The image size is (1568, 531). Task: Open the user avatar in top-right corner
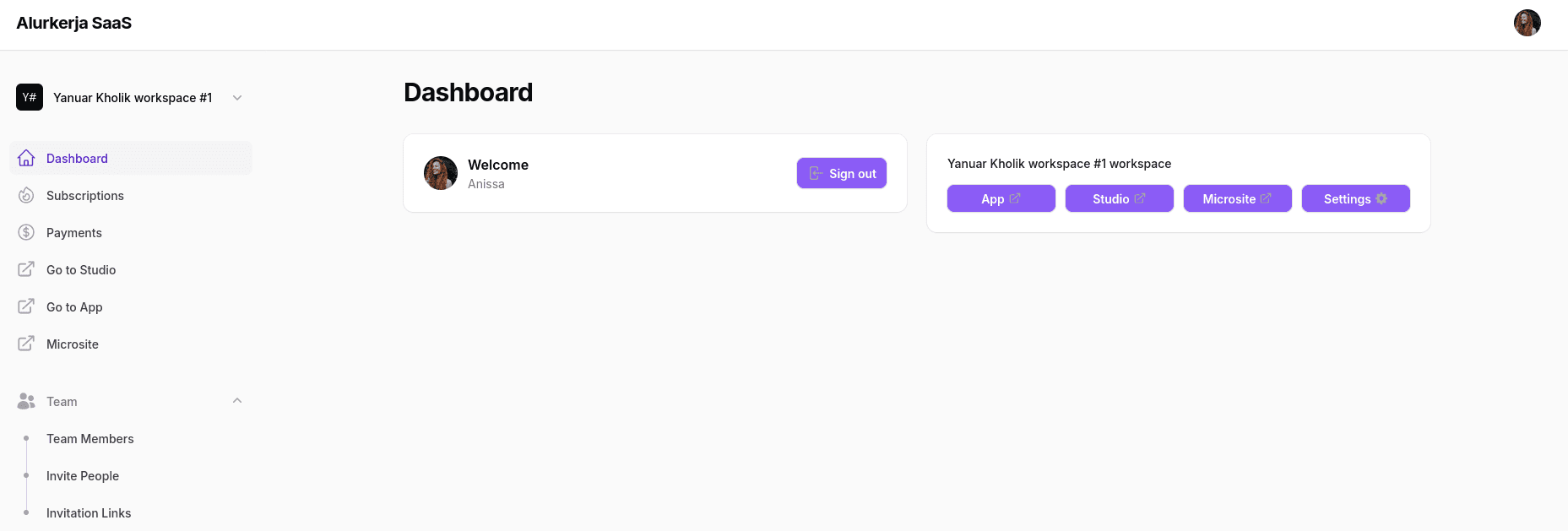click(1527, 23)
